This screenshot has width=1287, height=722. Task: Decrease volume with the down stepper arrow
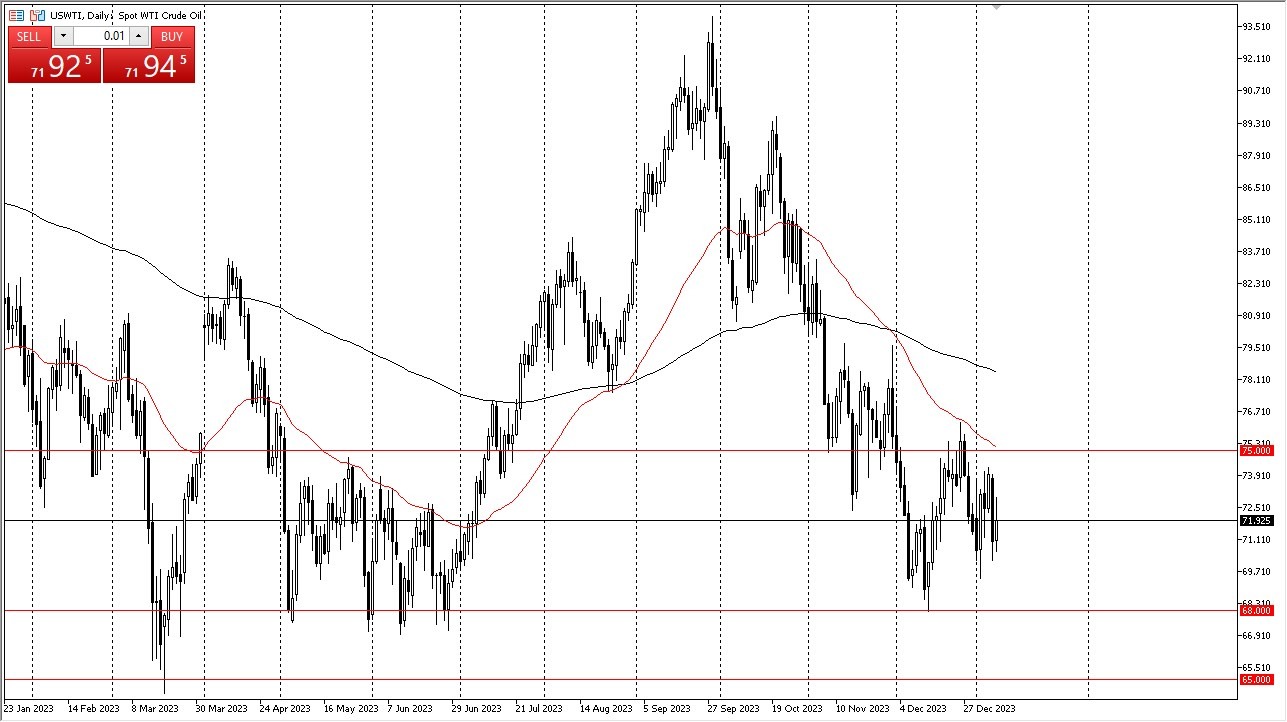coord(63,36)
